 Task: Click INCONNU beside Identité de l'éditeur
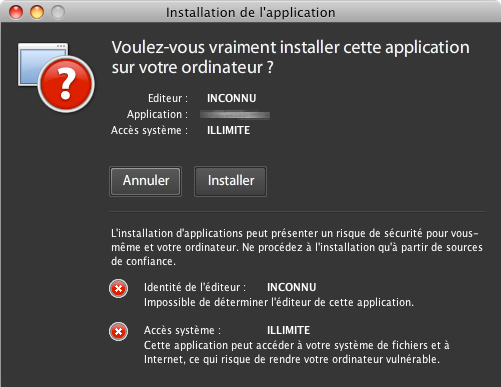pyautogui.click(x=291, y=287)
